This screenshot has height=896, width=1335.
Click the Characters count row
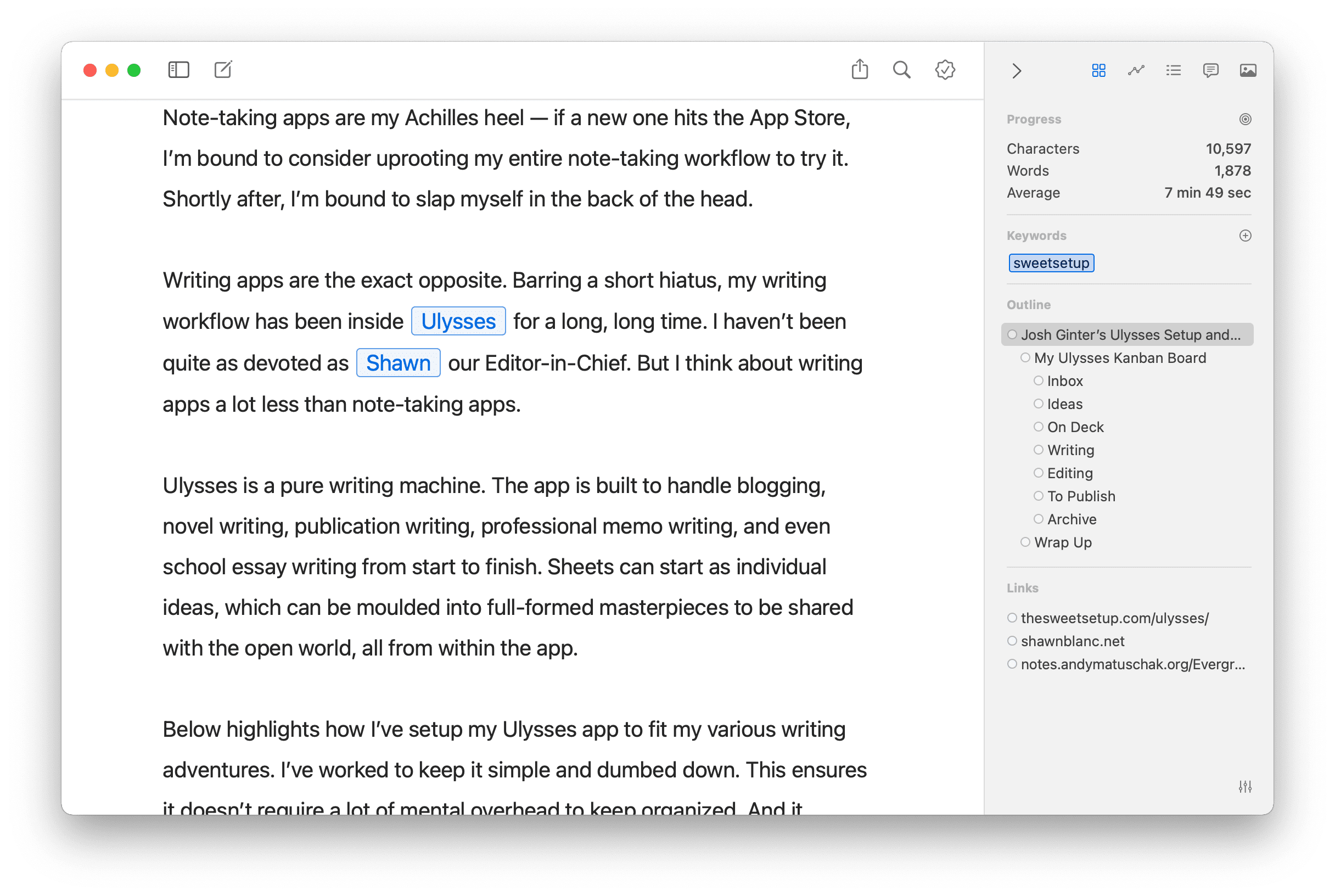[1128, 149]
